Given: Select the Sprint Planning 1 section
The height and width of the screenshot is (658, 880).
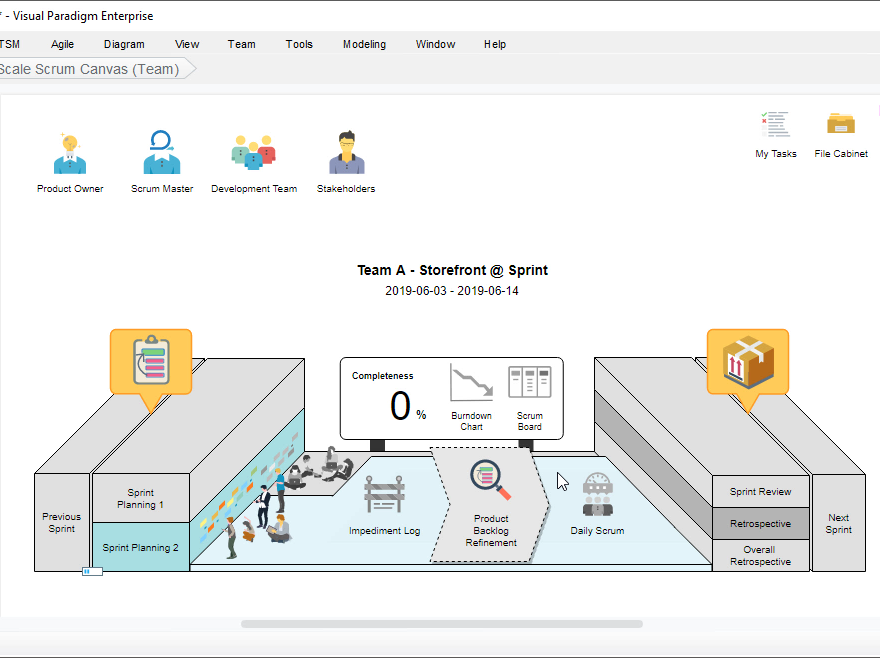Looking at the screenshot, I should (x=140, y=498).
